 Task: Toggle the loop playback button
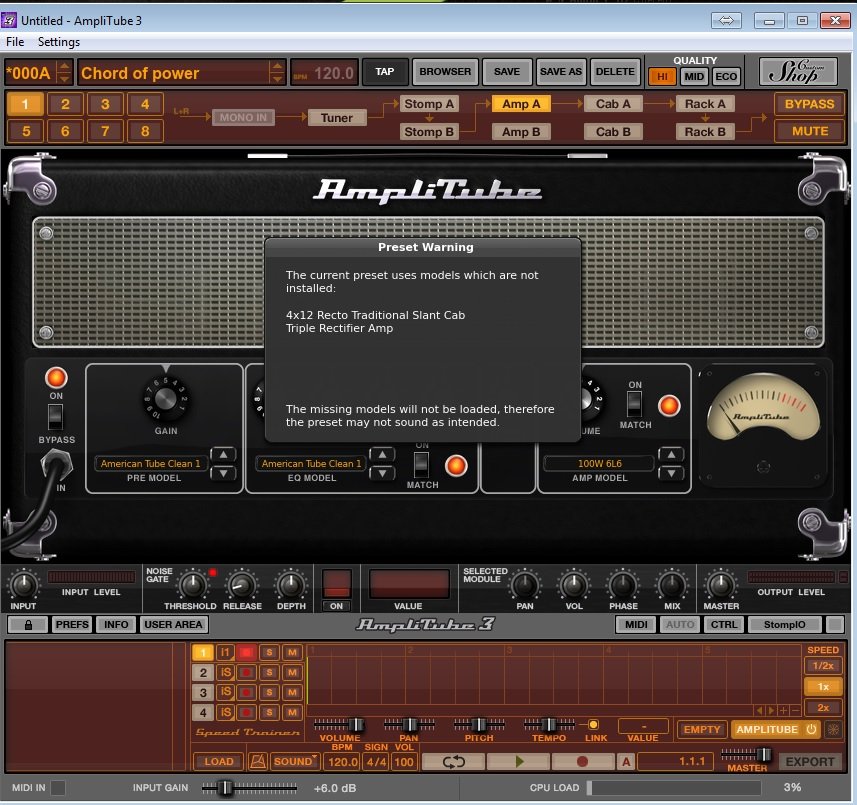click(453, 761)
